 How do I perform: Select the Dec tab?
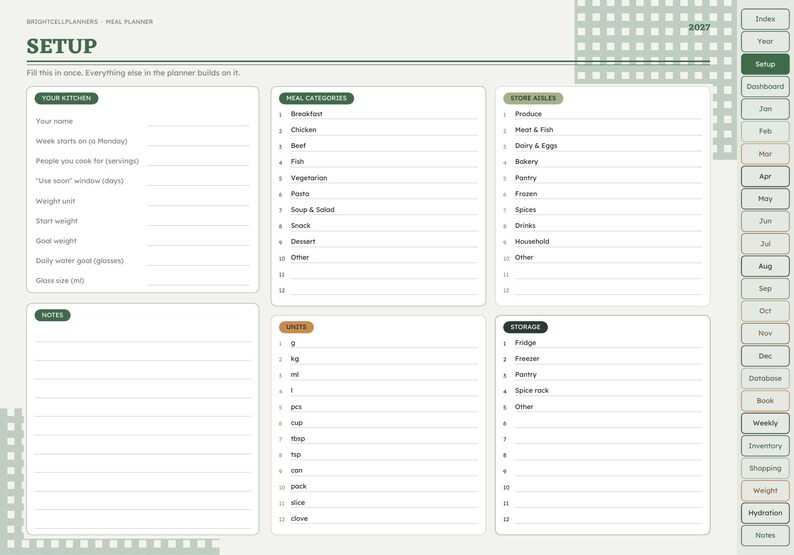pos(765,356)
